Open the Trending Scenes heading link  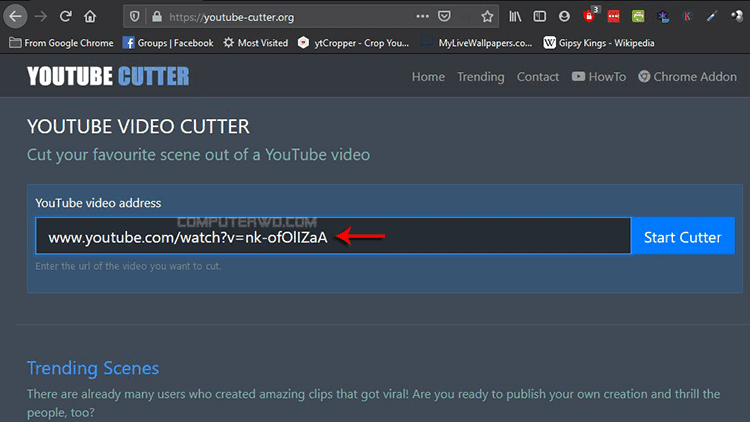tap(93, 368)
